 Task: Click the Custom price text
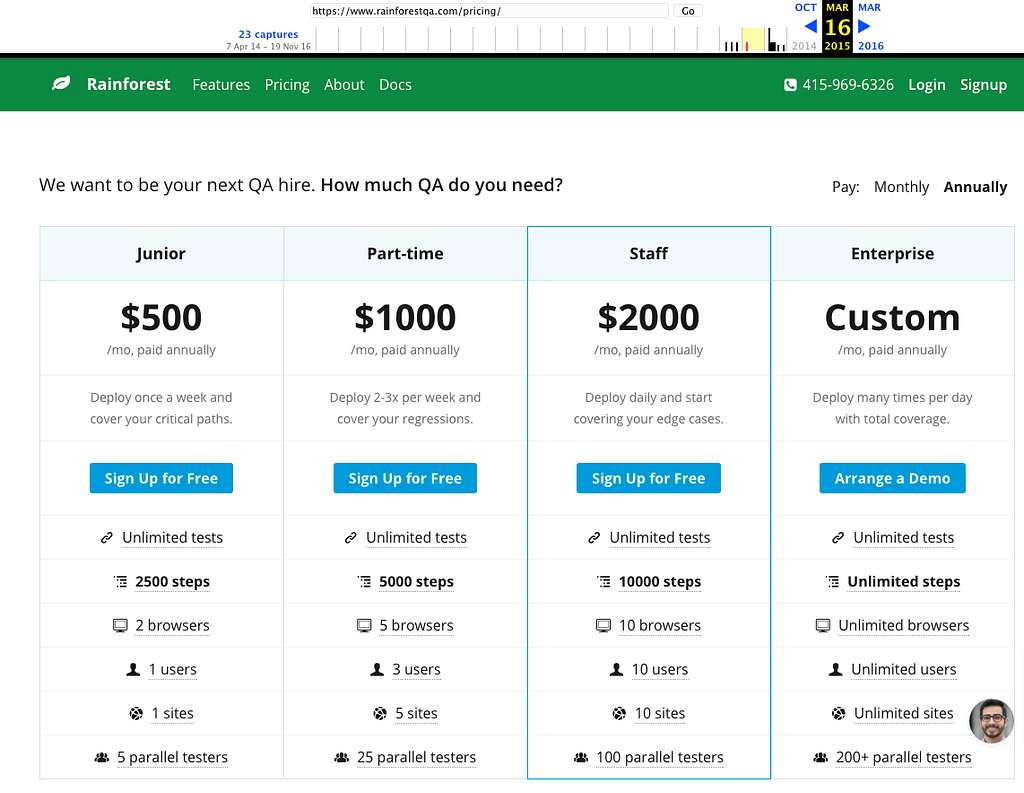(x=892, y=317)
